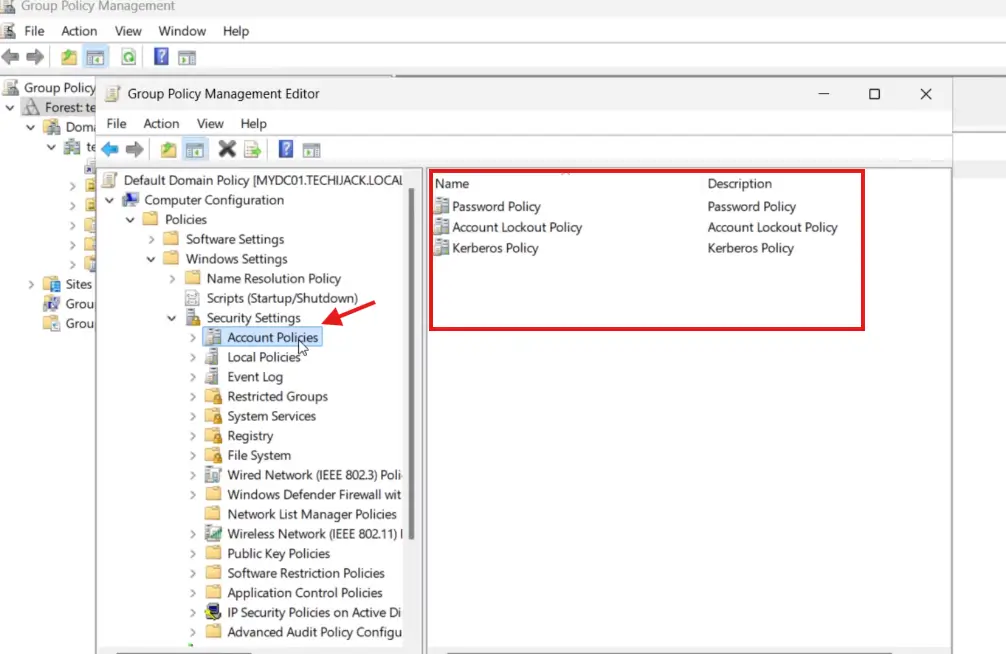Open the Action menu in the editor
Viewport: 1006px width, 654px height.
click(x=161, y=123)
